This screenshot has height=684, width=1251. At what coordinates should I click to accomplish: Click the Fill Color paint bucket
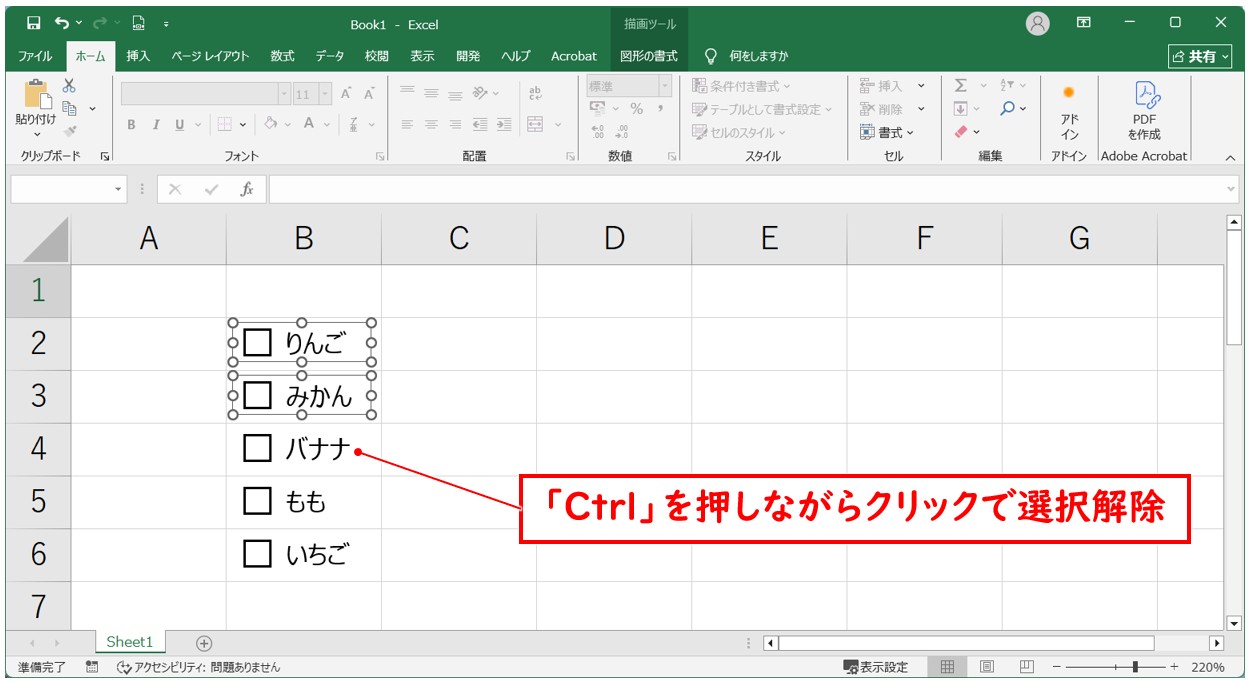point(270,124)
